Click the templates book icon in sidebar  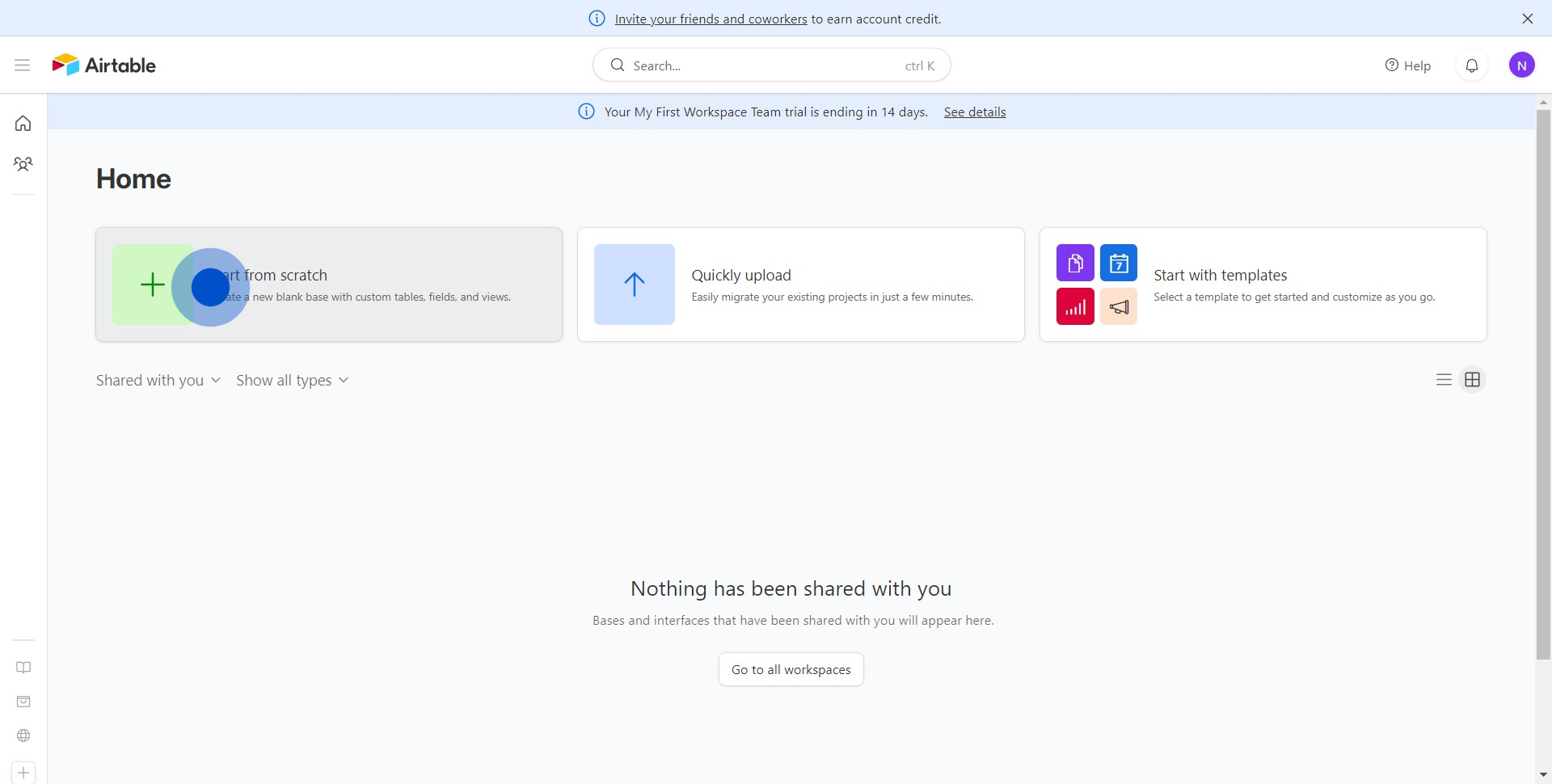(23, 668)
